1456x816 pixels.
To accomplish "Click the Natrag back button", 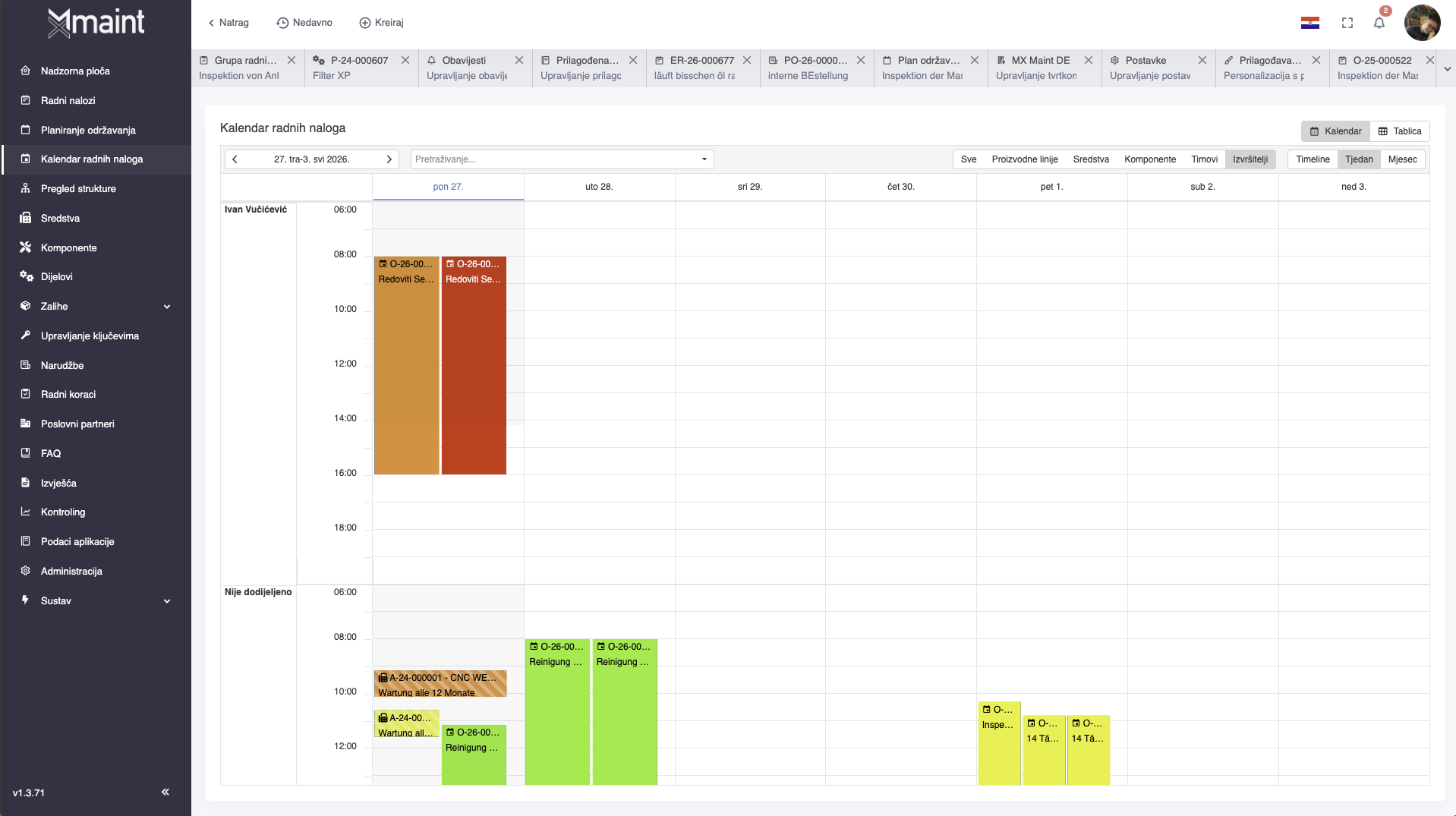I will [x=228, y=23].
